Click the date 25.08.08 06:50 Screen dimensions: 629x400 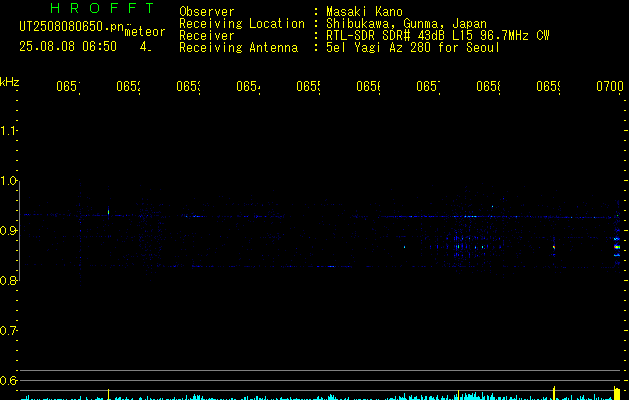click(68, 47)
